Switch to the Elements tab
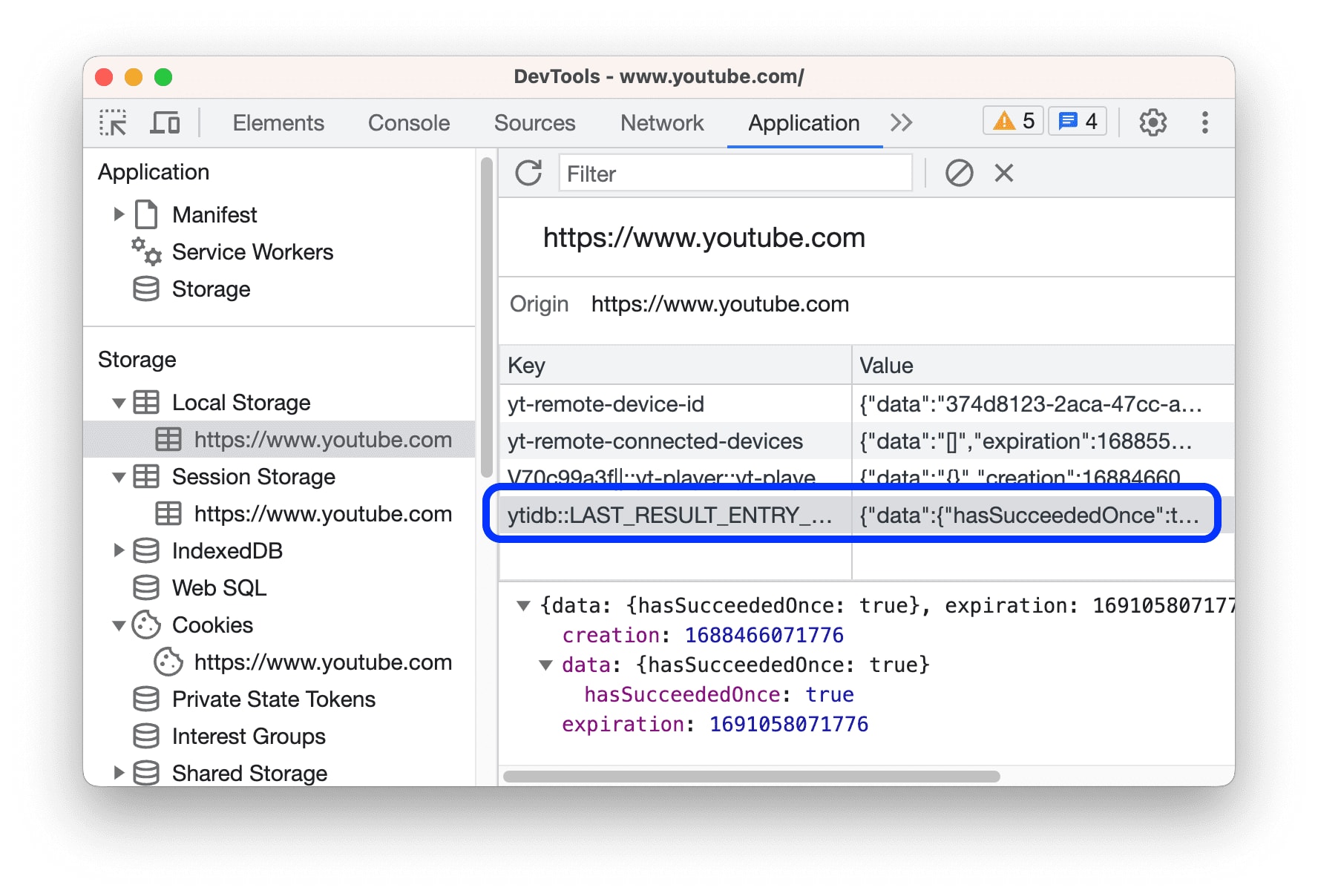1318x896 pixels. click(278, 122)
